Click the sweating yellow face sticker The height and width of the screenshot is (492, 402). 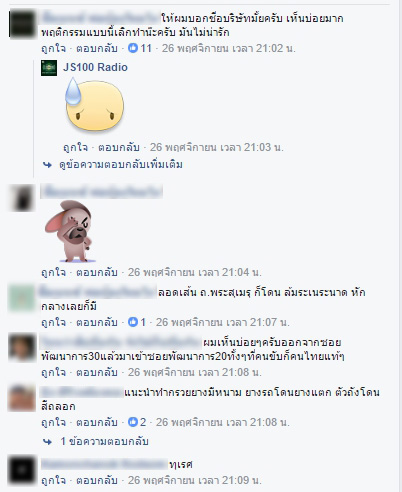coord(94,104)
